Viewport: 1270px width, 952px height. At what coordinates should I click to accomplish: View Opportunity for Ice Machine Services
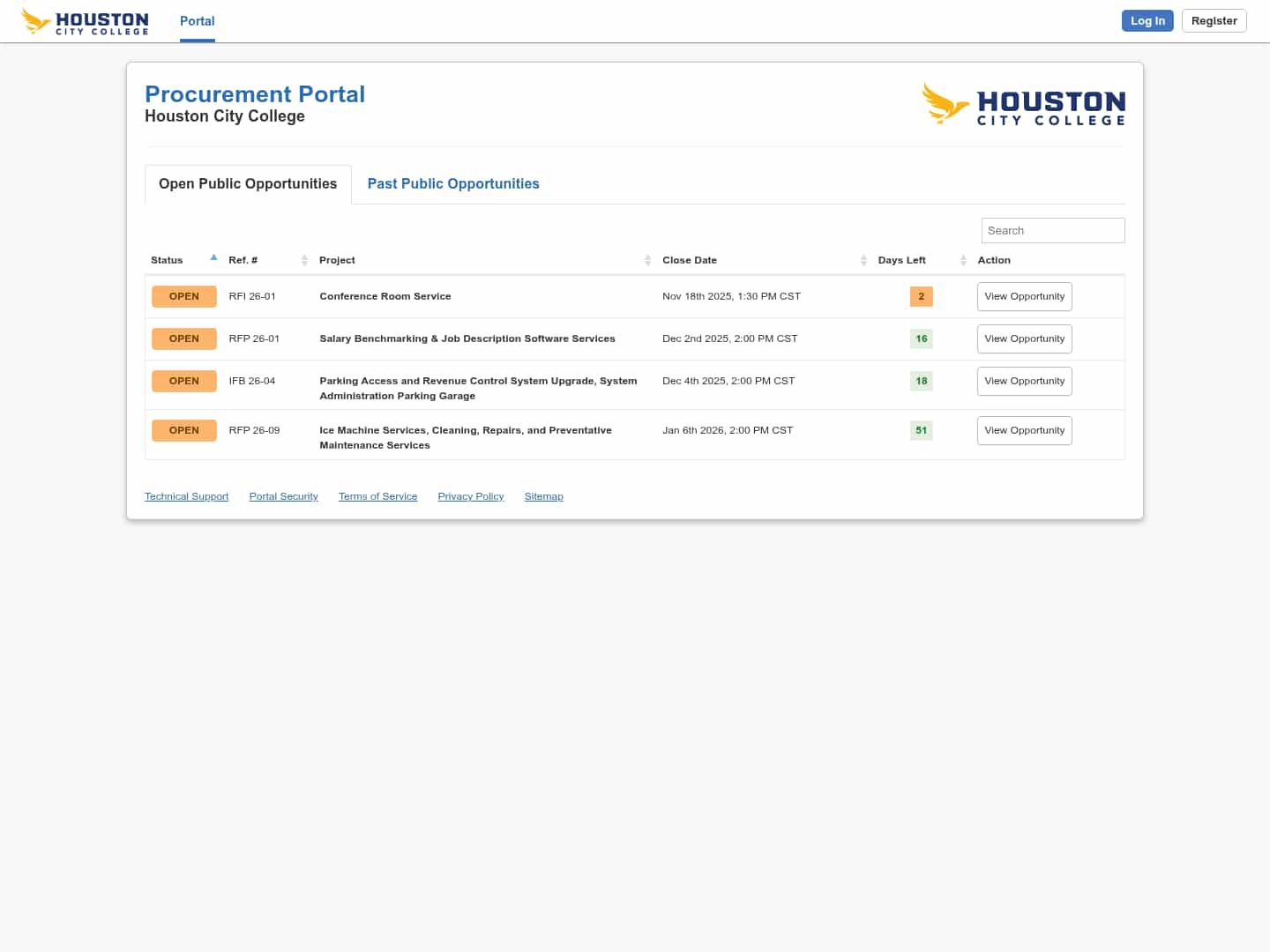coord(1024,431)
